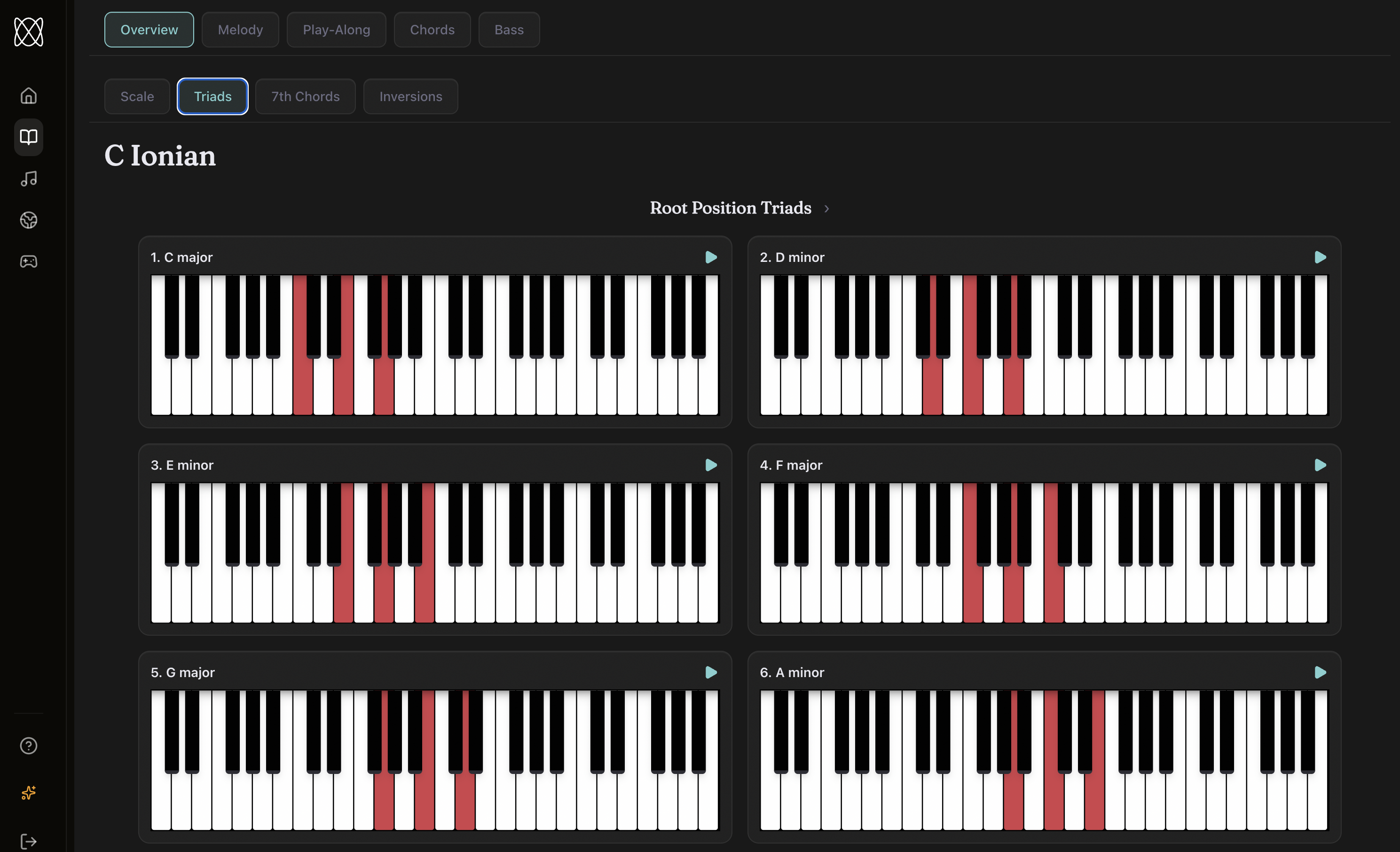Screen dimensions: 1400x852
Task: Click the '6. A minor' label
Action: click(x=792, y=672)
